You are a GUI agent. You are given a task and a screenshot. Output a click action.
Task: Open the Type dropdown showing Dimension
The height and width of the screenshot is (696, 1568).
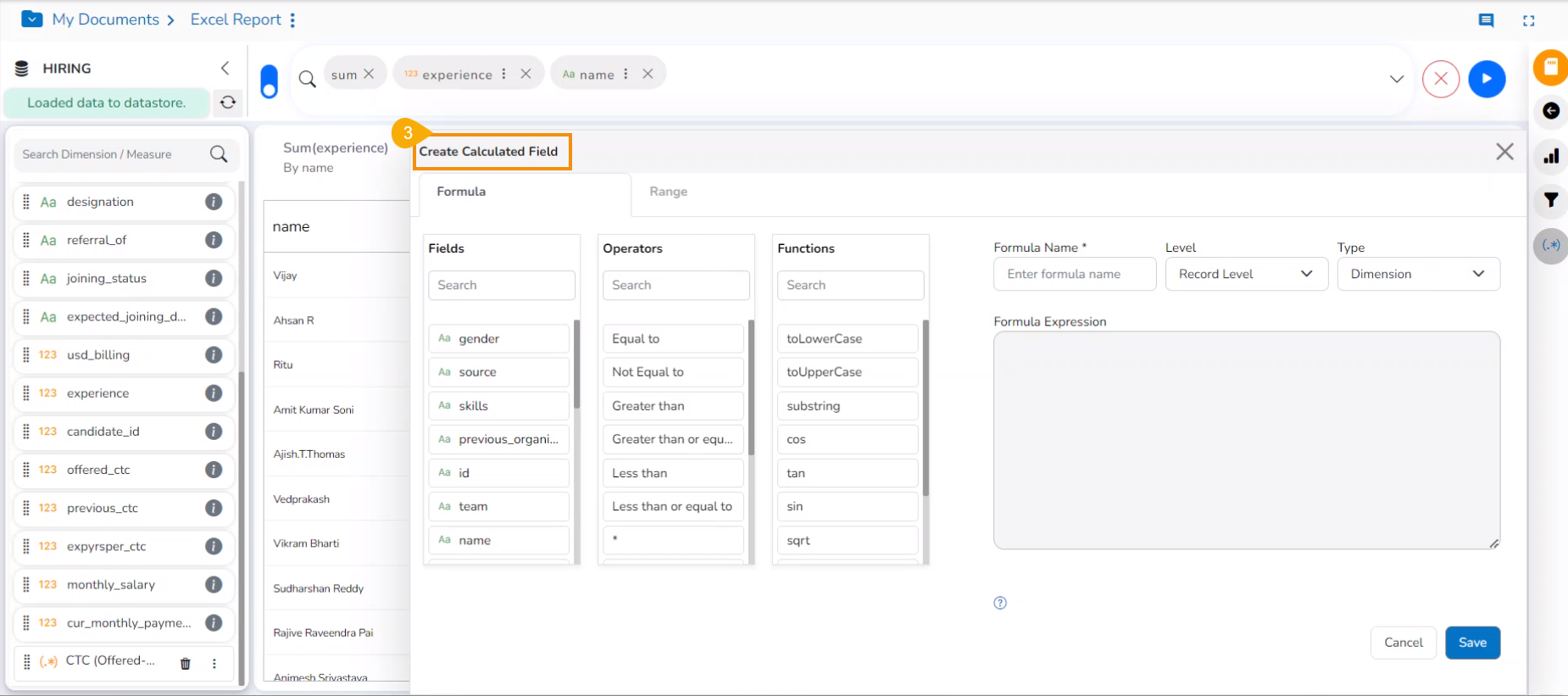point(1418,274)
